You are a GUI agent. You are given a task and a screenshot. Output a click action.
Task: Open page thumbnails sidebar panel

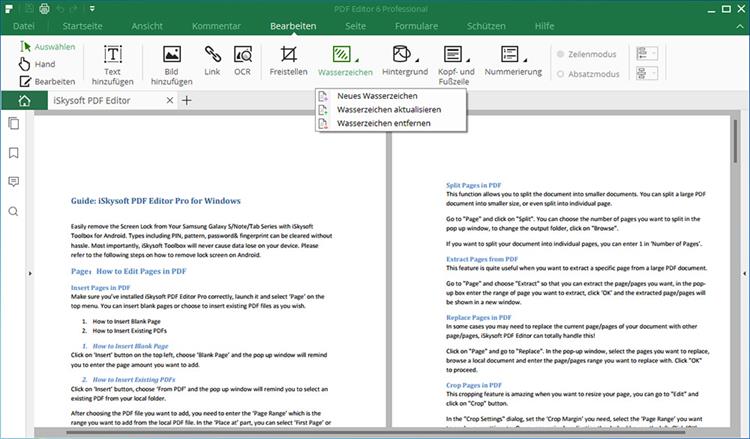[x=13, y=123]
